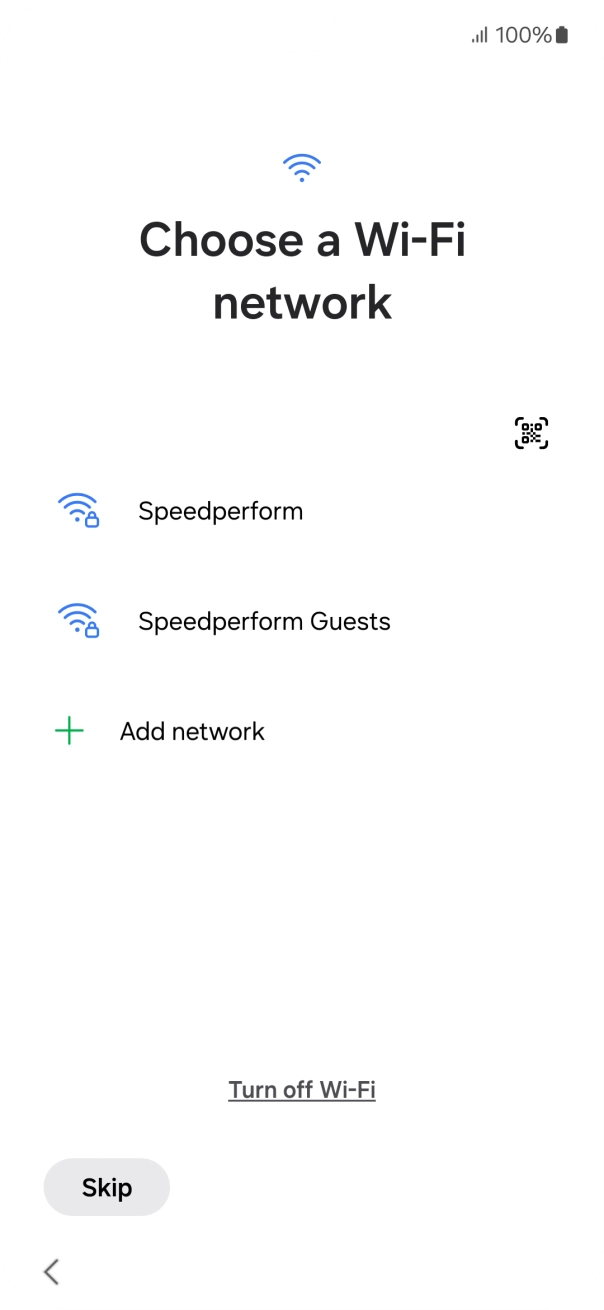Screen dimensions: 604x1310
Task: Go back using the chevron at bottom left
Action: point(51,1271)
